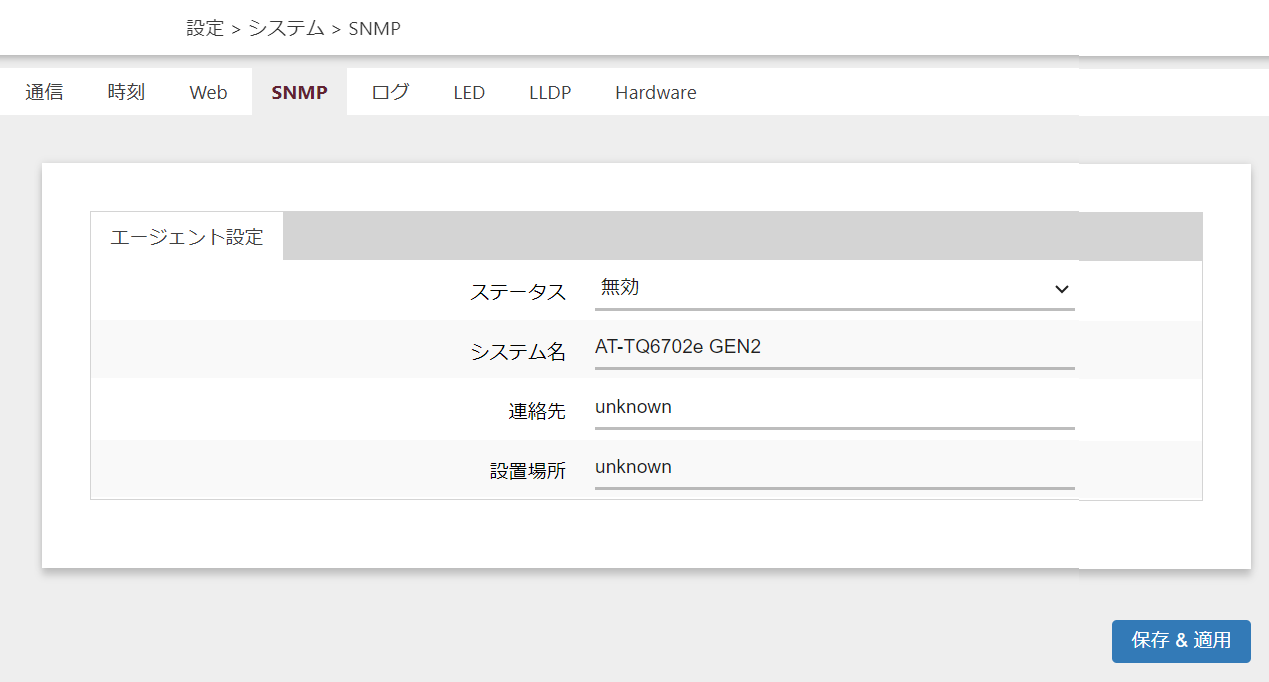Switch to the 時刻 tab

(126, 93)
